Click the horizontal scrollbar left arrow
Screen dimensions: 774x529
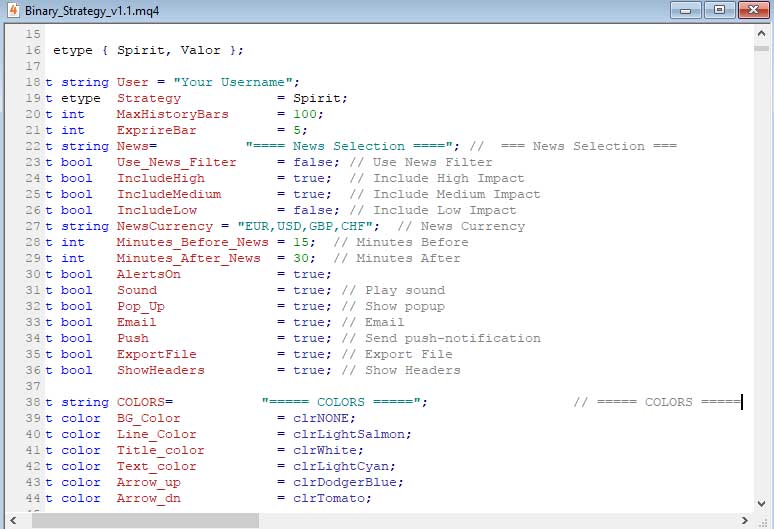(x=11, y=520)
